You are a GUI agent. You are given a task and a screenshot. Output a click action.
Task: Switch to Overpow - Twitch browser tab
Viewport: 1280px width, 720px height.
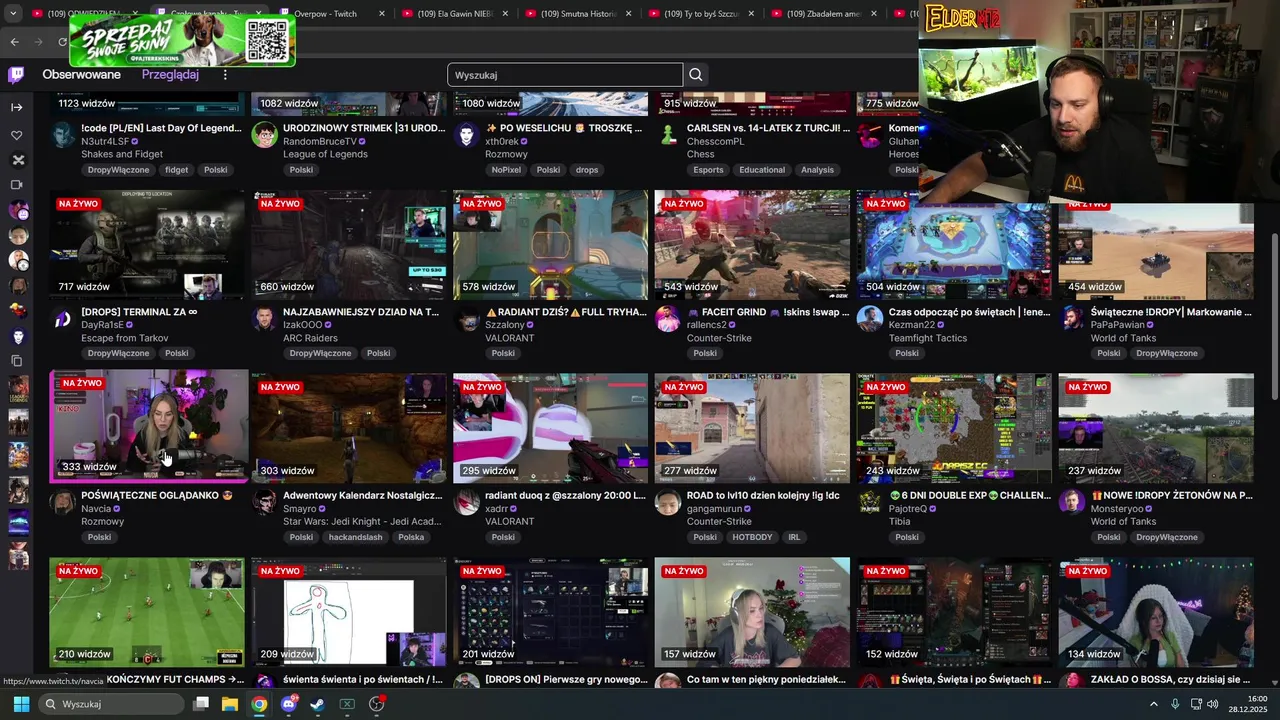pyautogui.click(x=332, y=14)
